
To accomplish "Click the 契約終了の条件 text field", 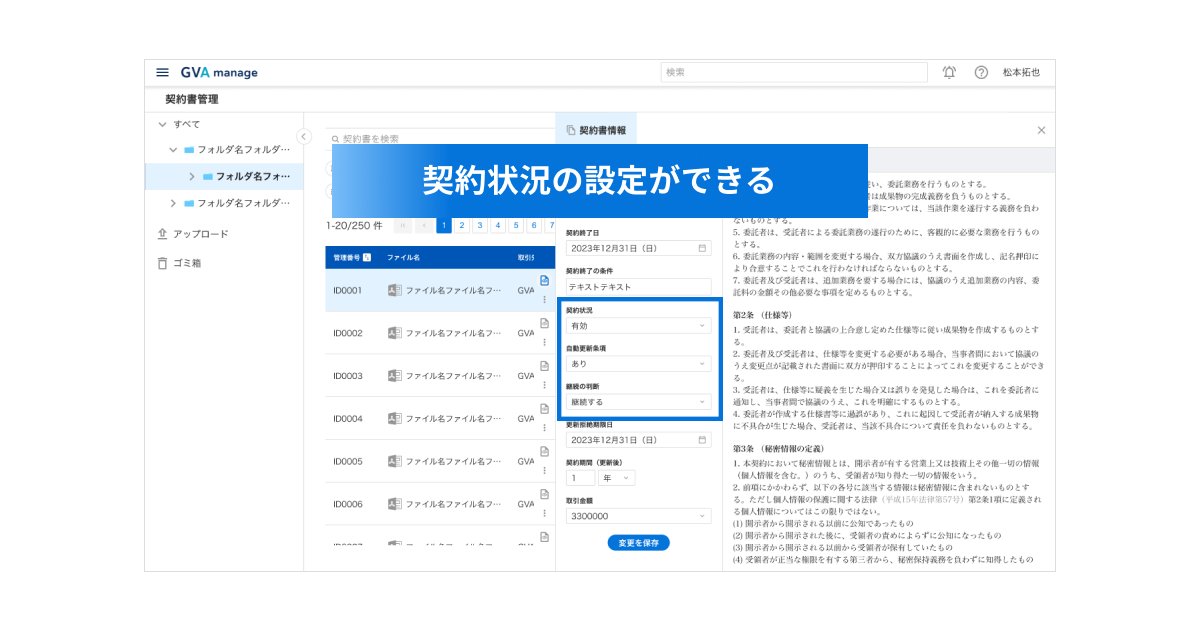I will 639,286.
